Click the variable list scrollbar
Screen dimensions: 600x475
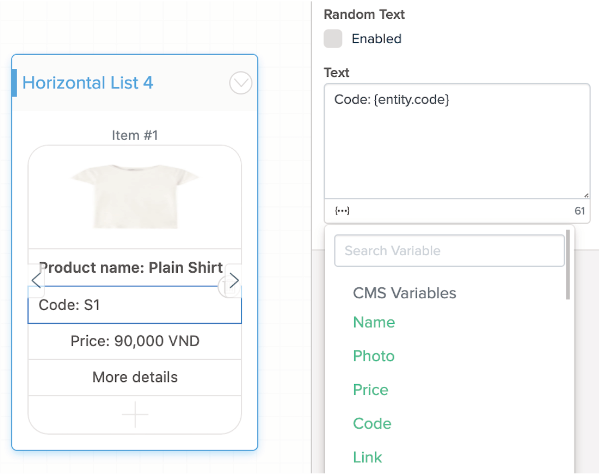tap(568, 265)
